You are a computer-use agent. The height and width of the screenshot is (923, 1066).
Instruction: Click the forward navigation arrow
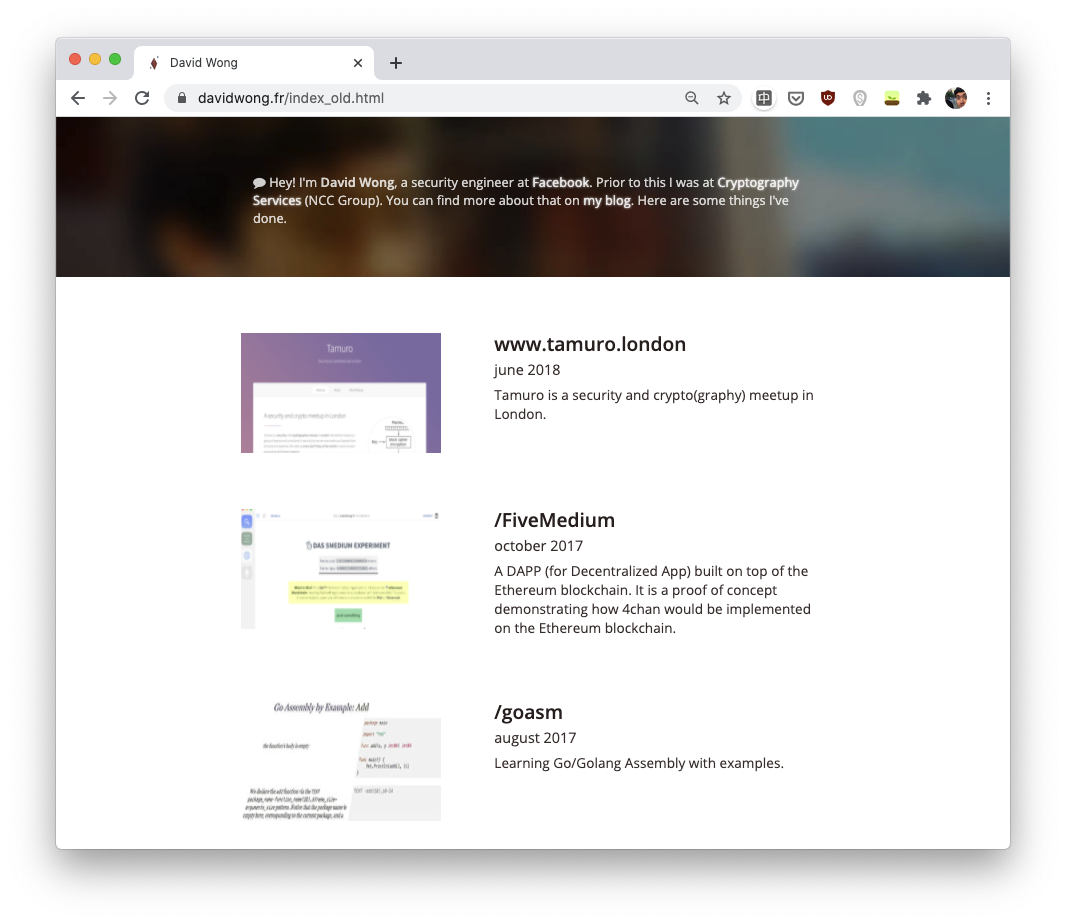[109, 98]
